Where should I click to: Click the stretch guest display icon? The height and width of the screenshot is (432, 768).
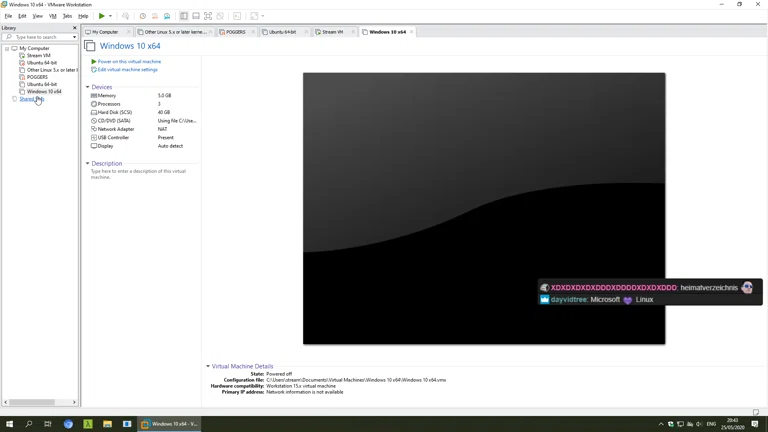[x=254, y=16]
